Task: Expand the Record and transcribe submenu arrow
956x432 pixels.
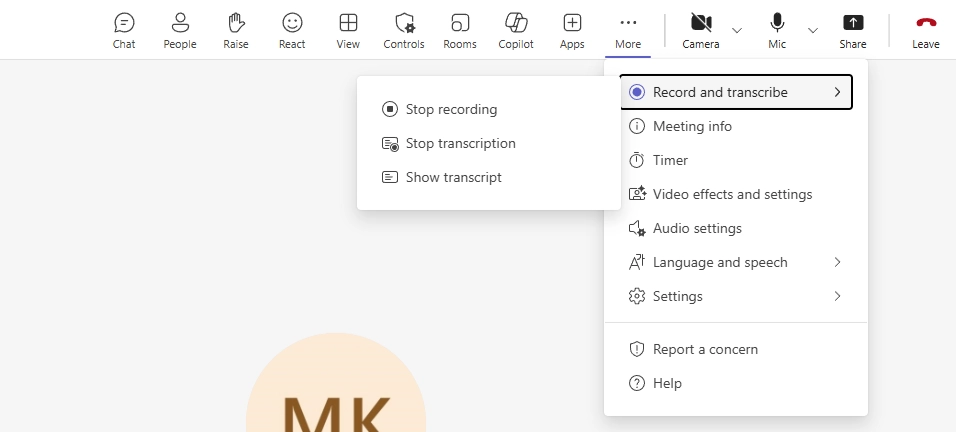Action: coord(837,92)
